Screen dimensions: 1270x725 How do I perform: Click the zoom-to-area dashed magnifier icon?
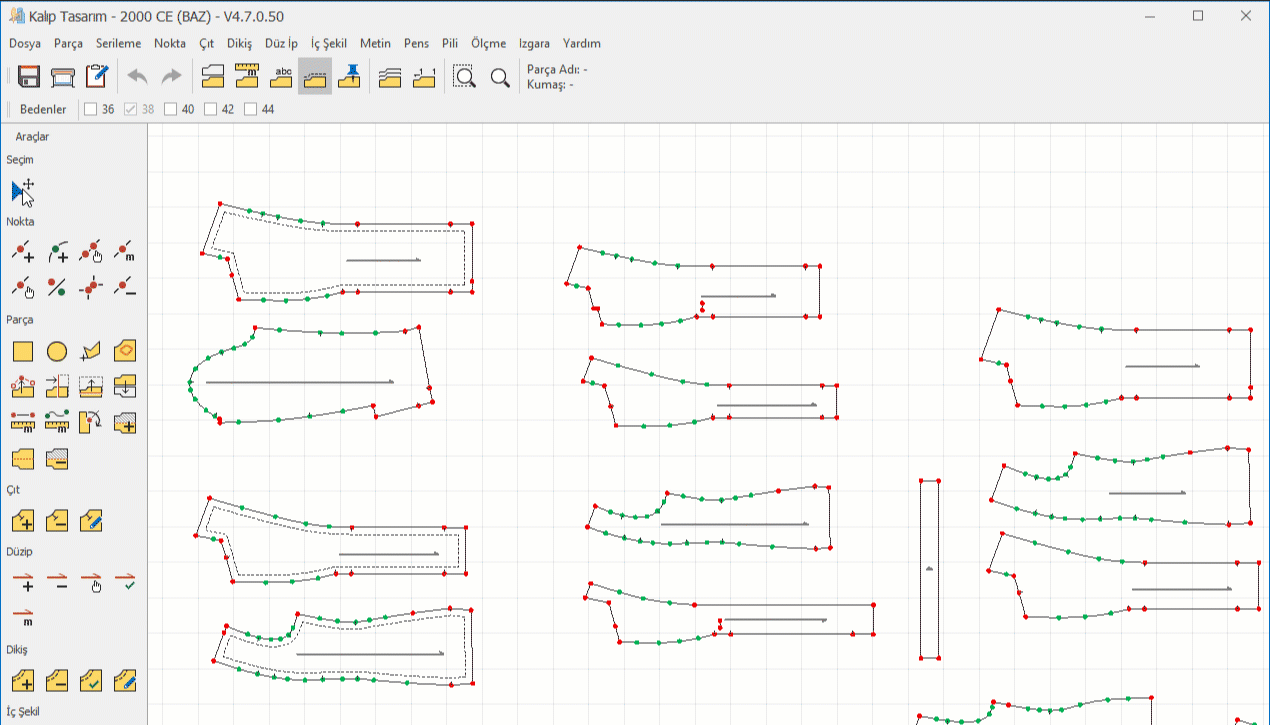pos(464,77)
